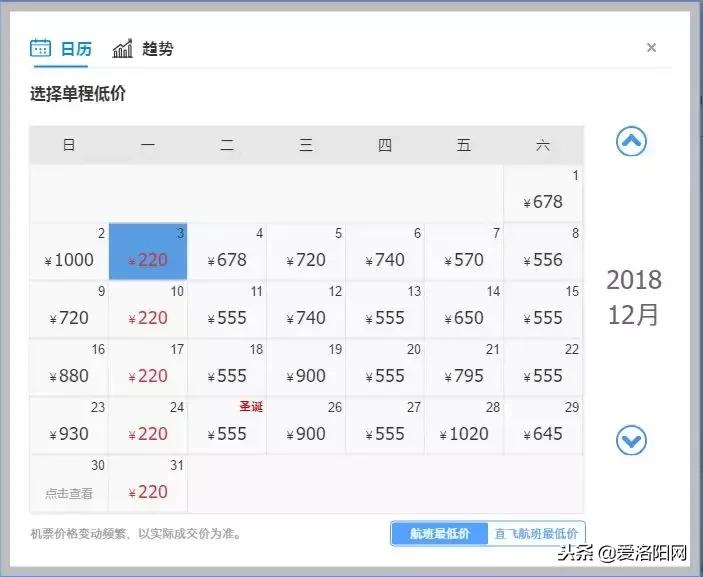Pick December 18 at ¥555
Viewport: 703px width, 577px height.
227,367
